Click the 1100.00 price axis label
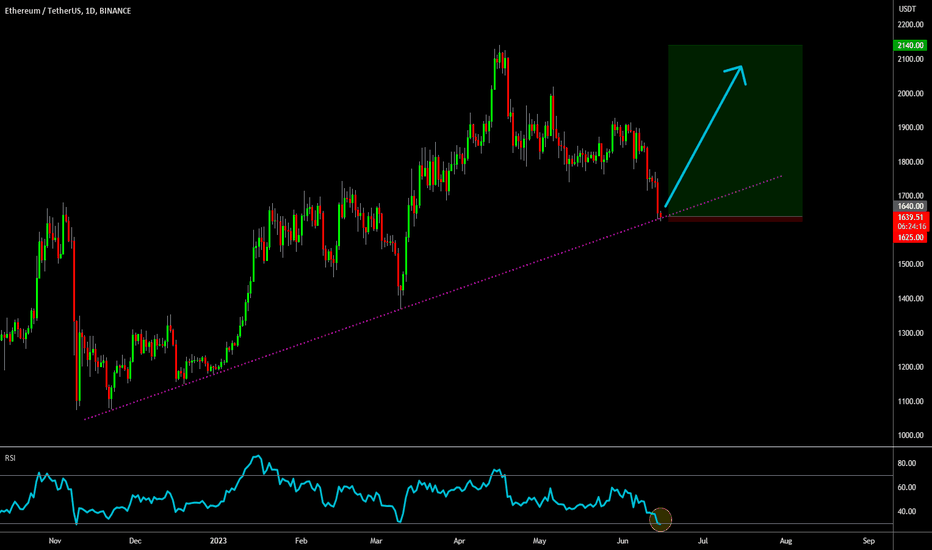The width and height of the screenshot is (932, 550). (911, 401)
